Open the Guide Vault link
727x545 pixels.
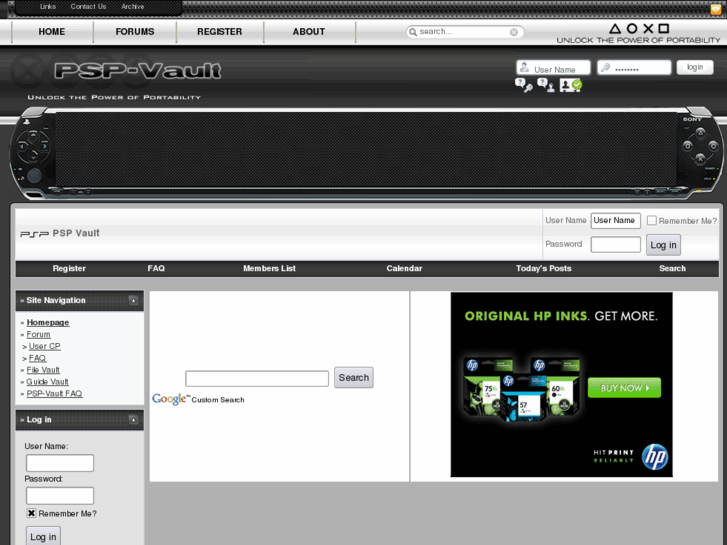[x=47, y=382]
